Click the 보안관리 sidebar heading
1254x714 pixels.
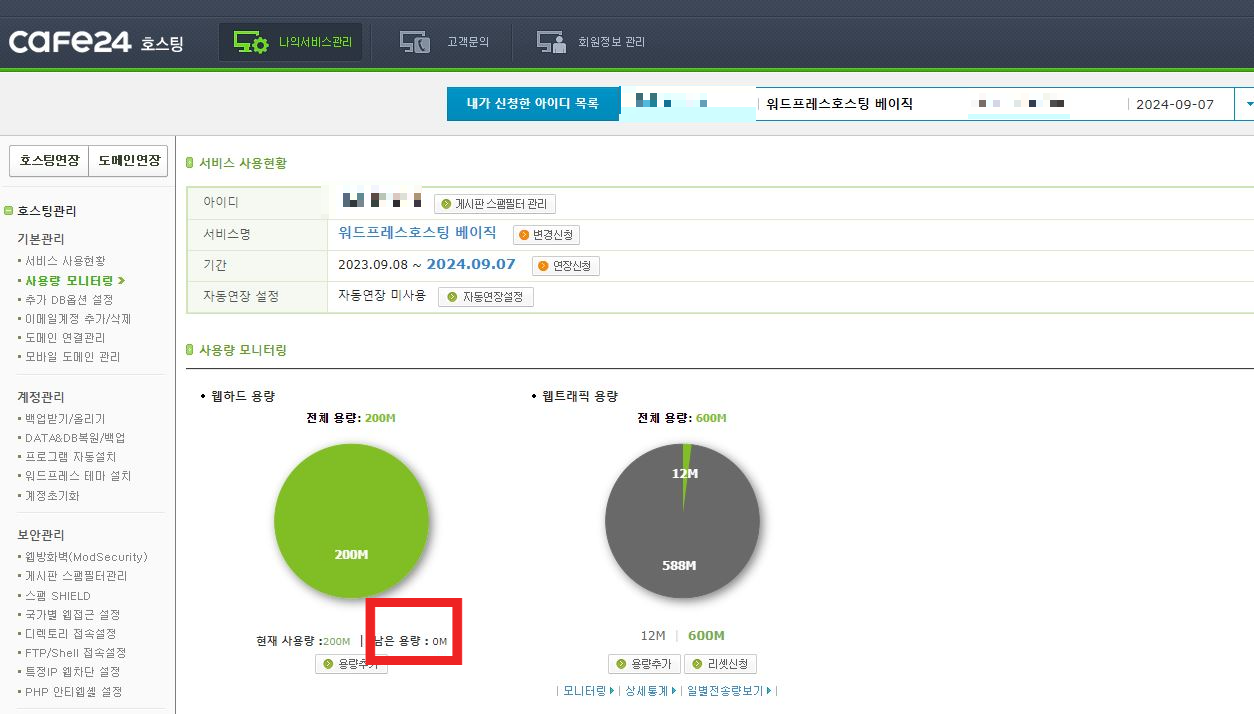click(41, 535)
